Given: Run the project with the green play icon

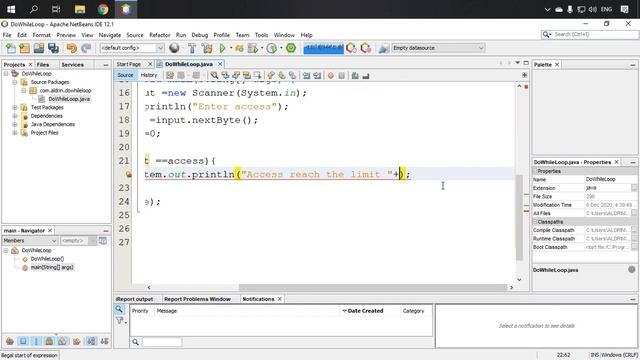Looking at the screenshot, I should [x=222, y=48].
